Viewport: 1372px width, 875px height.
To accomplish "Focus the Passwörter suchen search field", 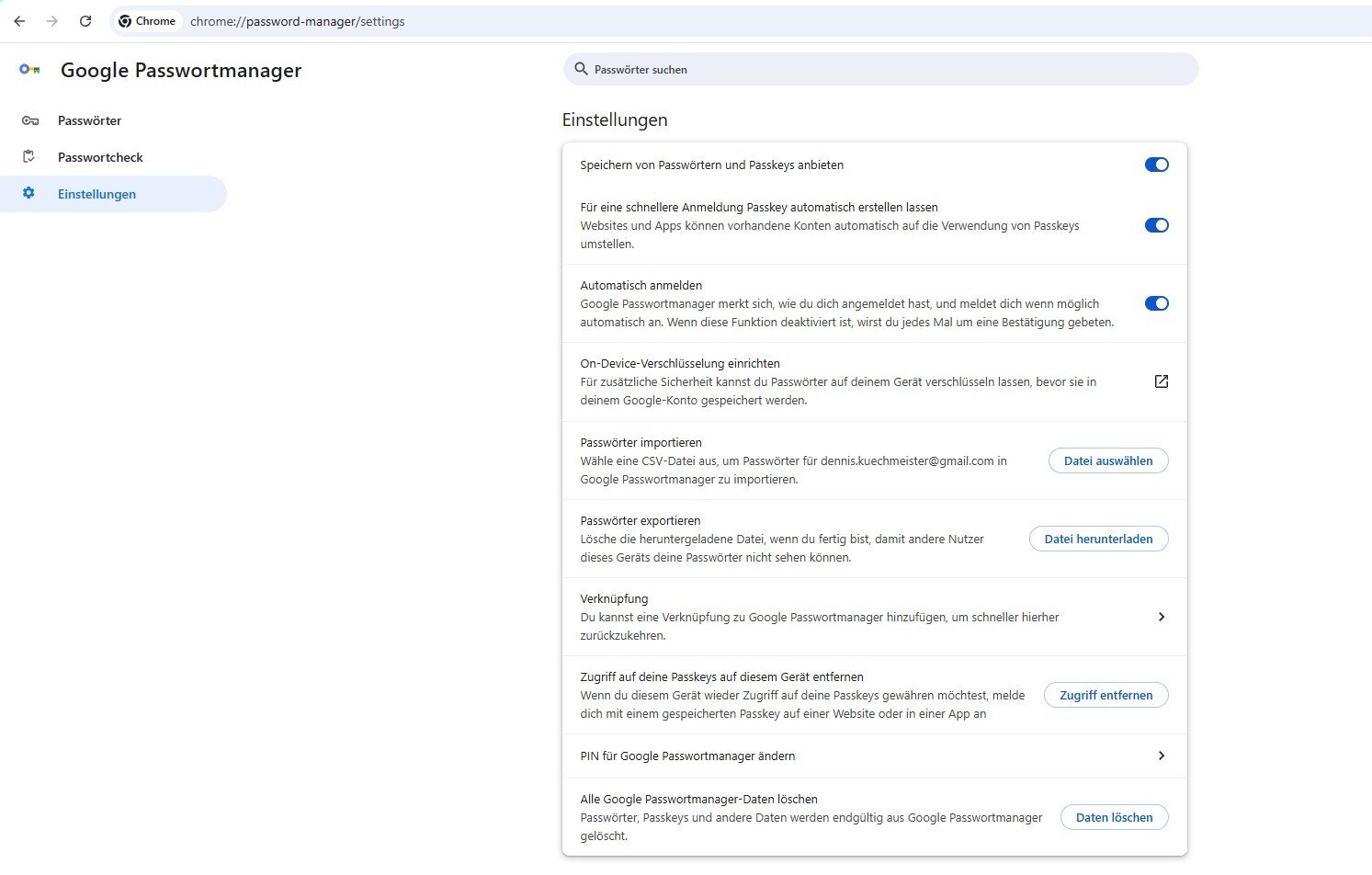I will click(882, 69).
